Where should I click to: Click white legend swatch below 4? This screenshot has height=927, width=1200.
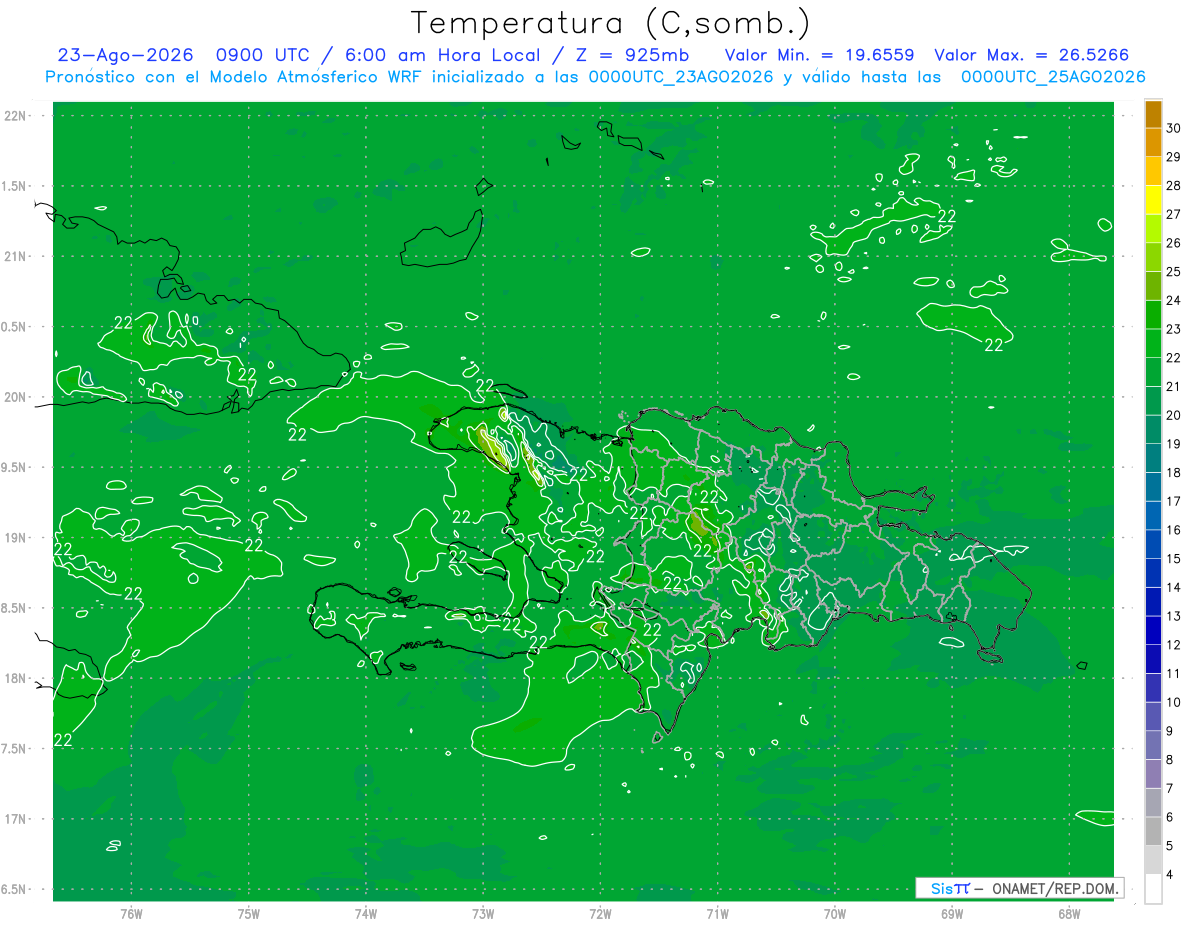[x=1153, y=889]
